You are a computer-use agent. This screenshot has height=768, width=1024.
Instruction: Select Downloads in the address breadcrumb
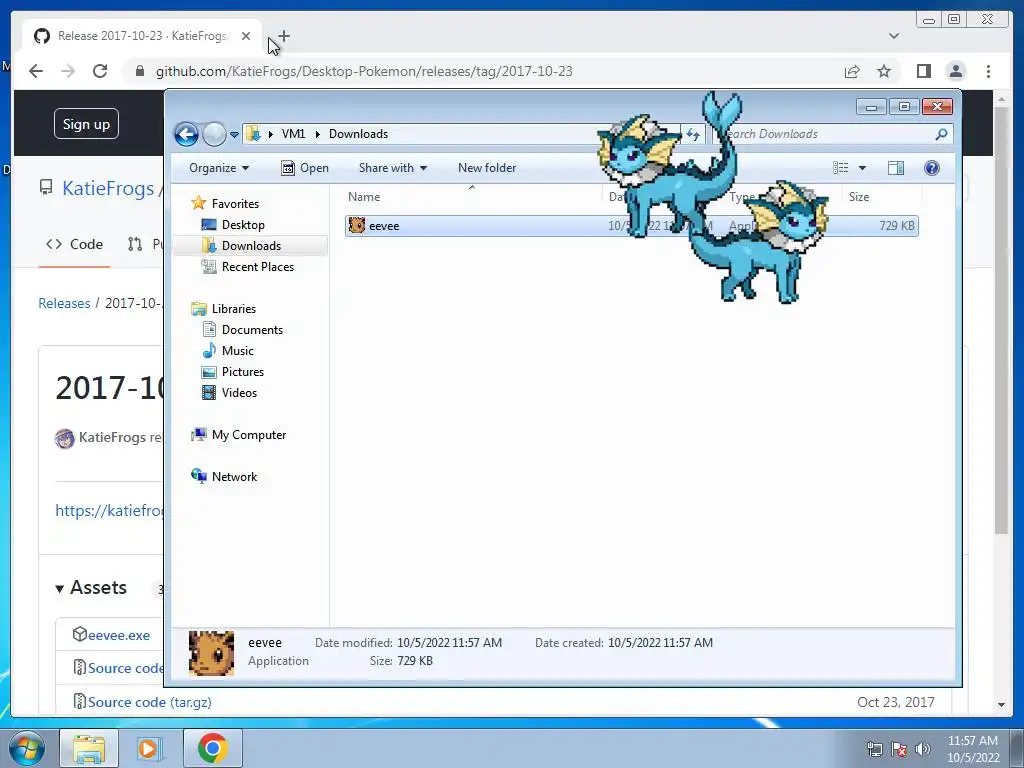click(x=358, y=134)
